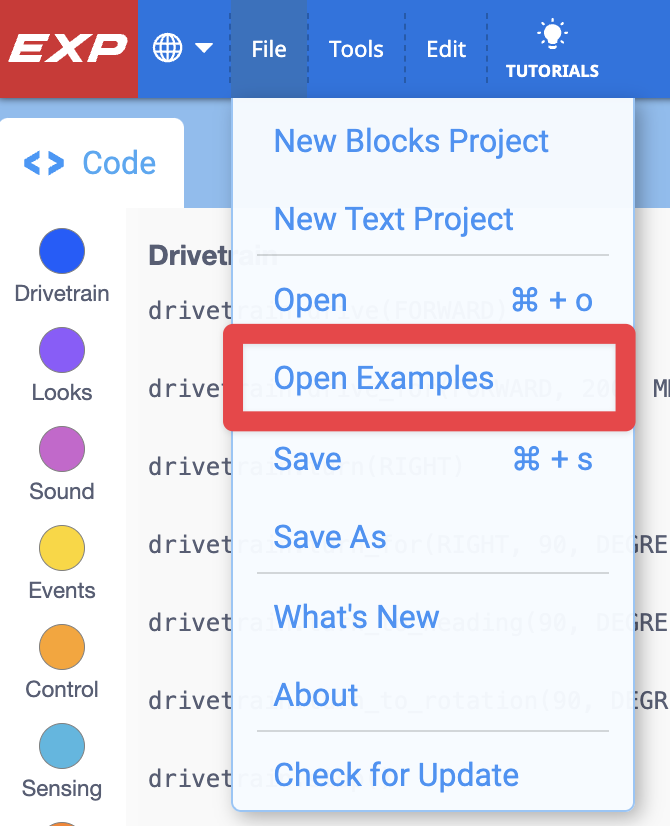Select Check for Update
Viewport: 670px width, 826px height.
coord(395,775)
